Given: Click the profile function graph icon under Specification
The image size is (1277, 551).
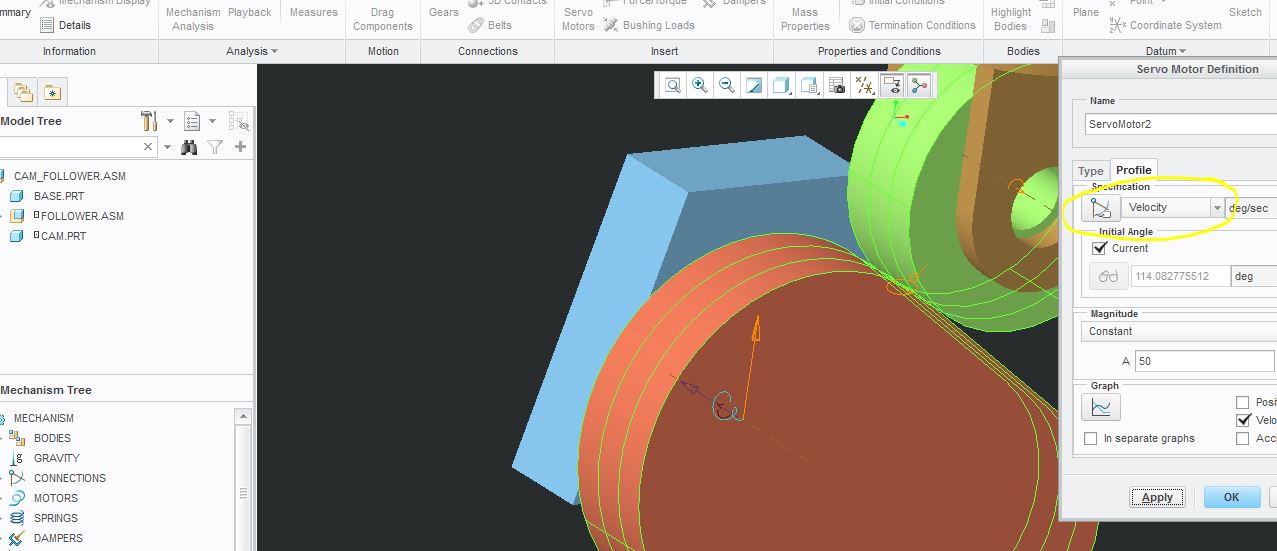Looking at the screenshot, I should [x=1101, y=208].
